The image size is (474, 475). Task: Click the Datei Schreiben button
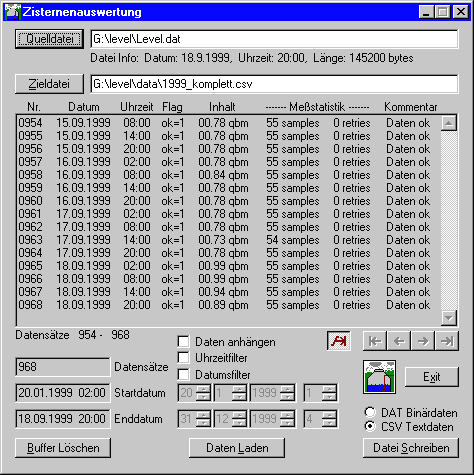(411, 448)
